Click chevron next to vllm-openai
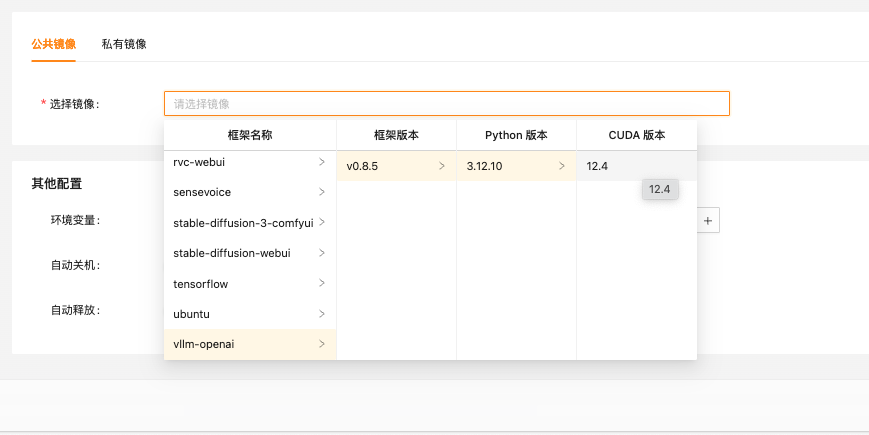Image resolution: width=869 pixels, height=435 pixels. coord(321,345)
